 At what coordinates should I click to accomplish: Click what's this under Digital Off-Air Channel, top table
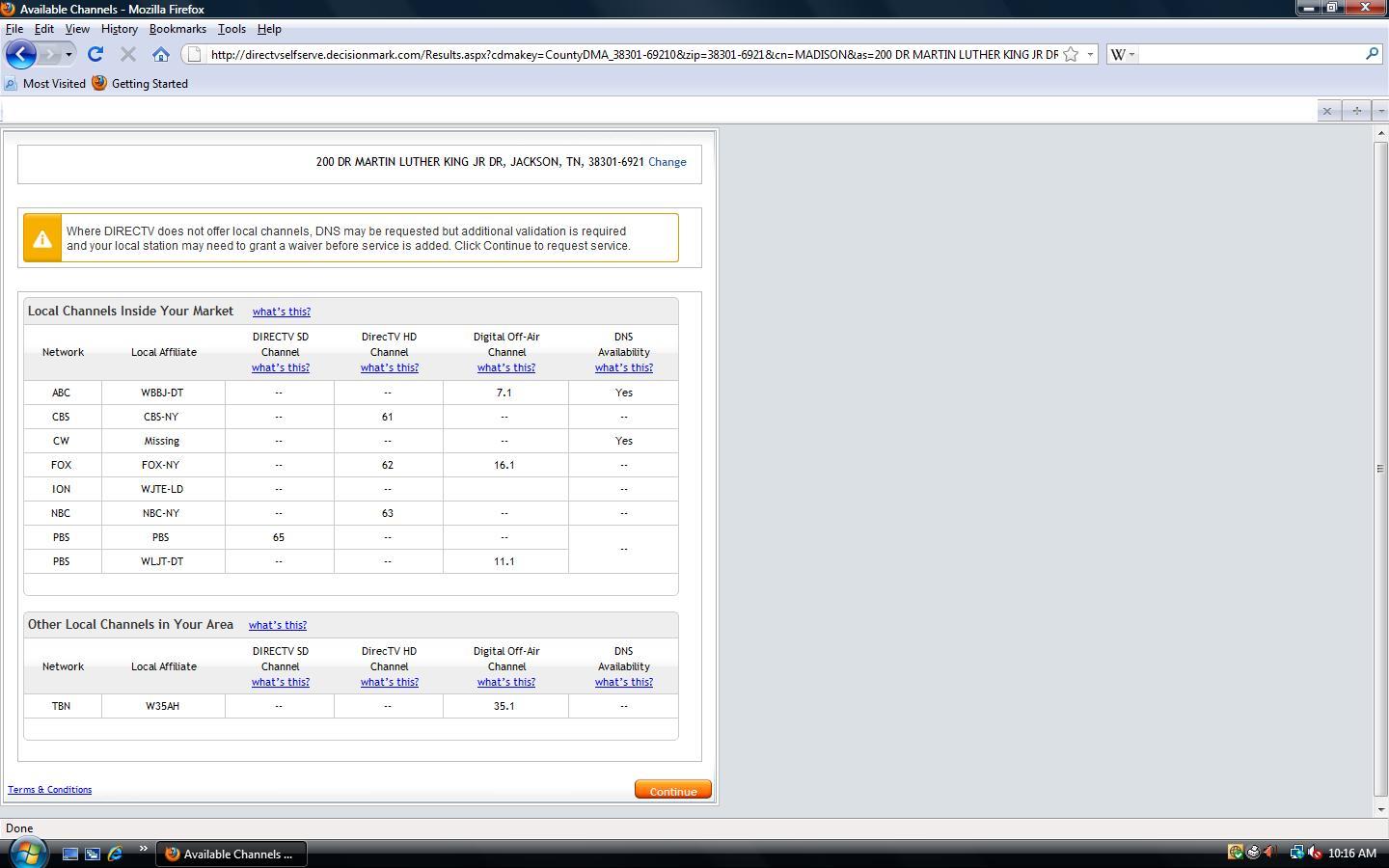pos(506,367)
